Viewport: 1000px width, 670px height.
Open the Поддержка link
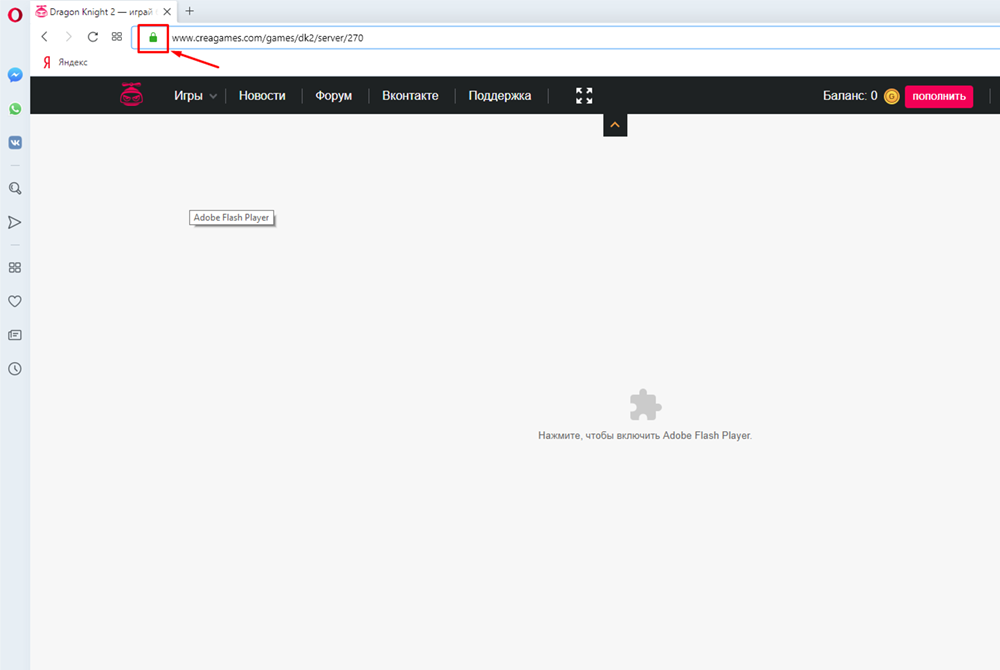click(500, 96)
